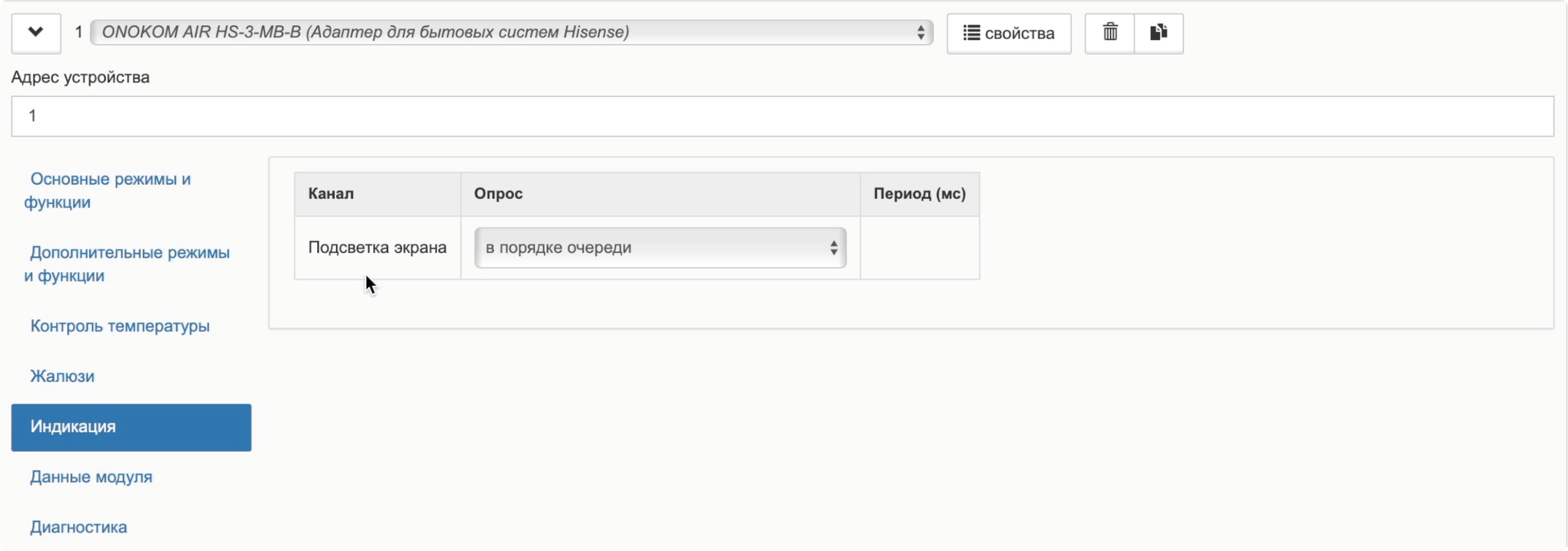Switch to Дополнительные режимы и функции tab
The height and width of the screenshot is (551, 1568).
129,264
